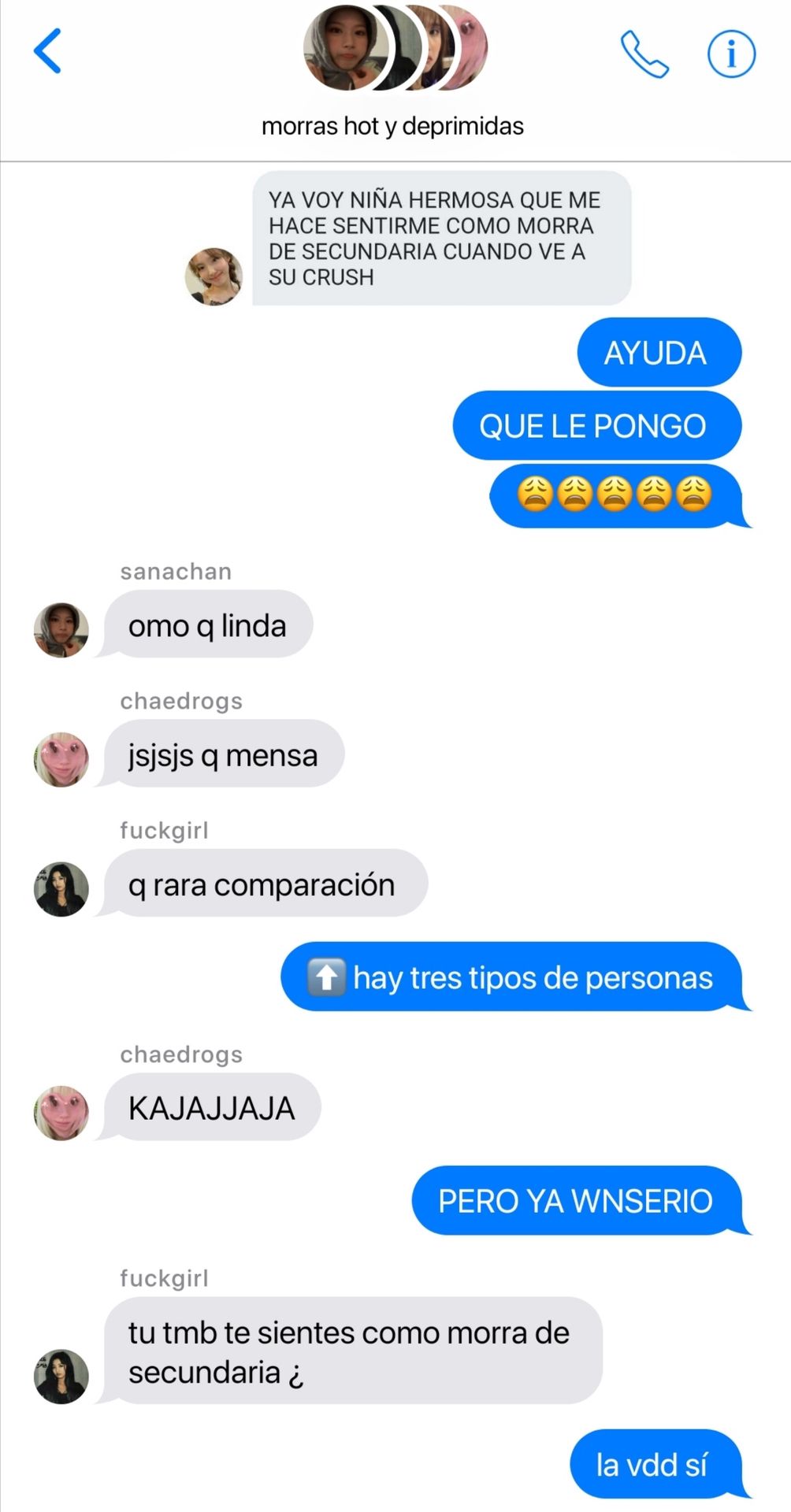
Task: Open the group name 'morras hot y deprimidas'
Action: point(392,126)
